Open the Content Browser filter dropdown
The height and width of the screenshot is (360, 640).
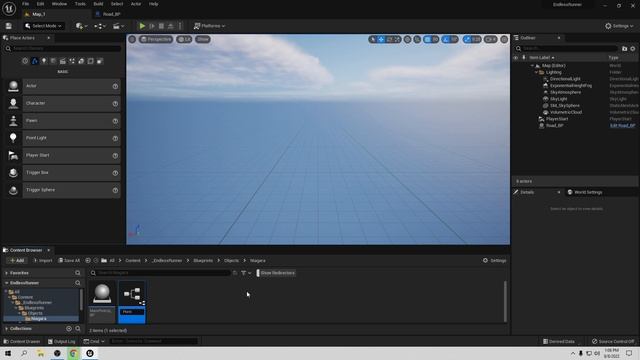click(246, 273)
